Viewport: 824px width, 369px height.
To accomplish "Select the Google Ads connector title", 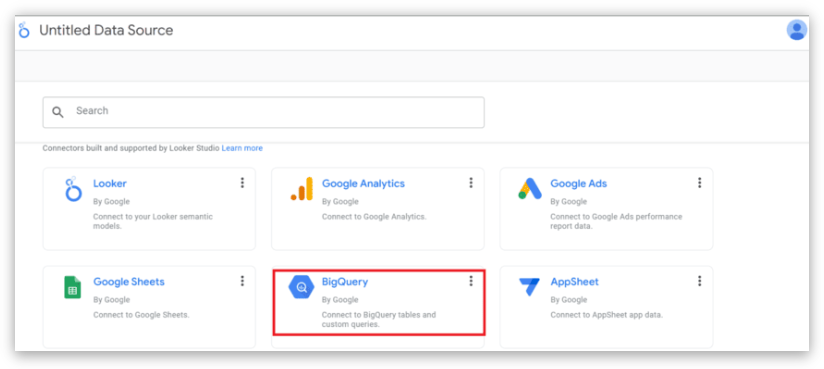I will pyautogui.click(x=579, y=183).
